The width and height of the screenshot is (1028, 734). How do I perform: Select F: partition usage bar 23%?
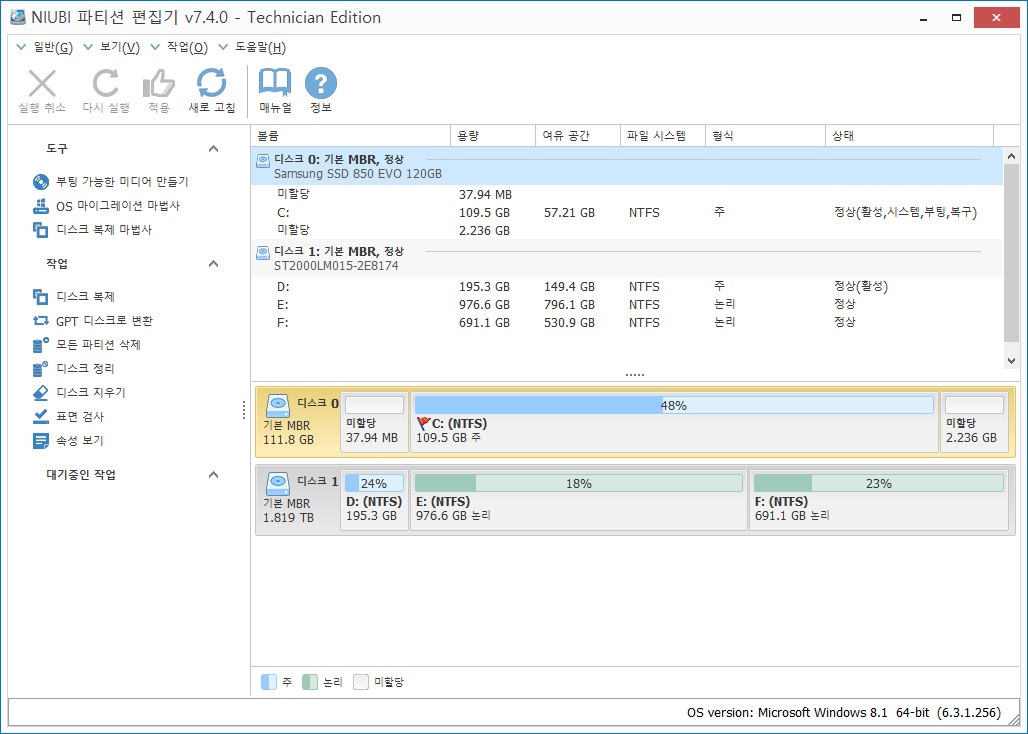[x=879, y=483]
